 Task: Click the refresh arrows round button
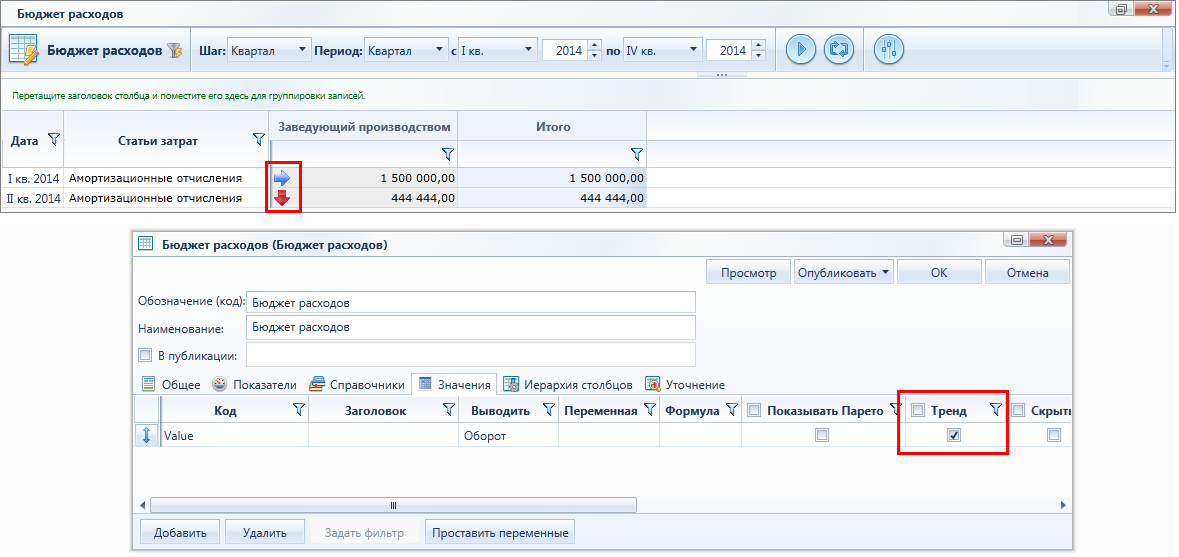(839, 50)
